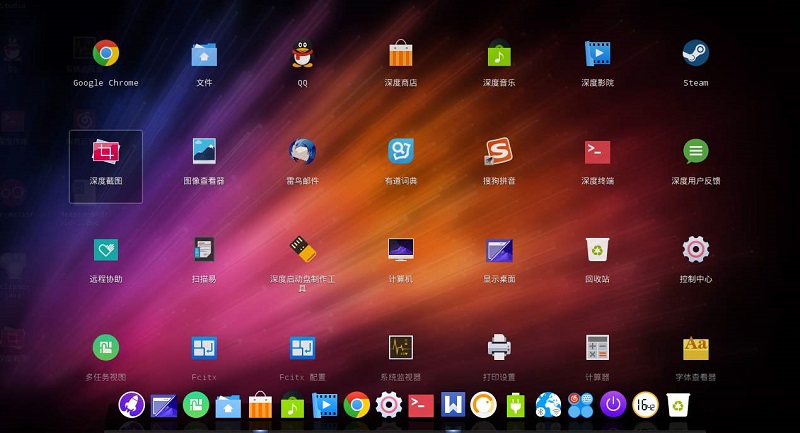Open 回收站 in the launcher grid

[x=597, y=250]
